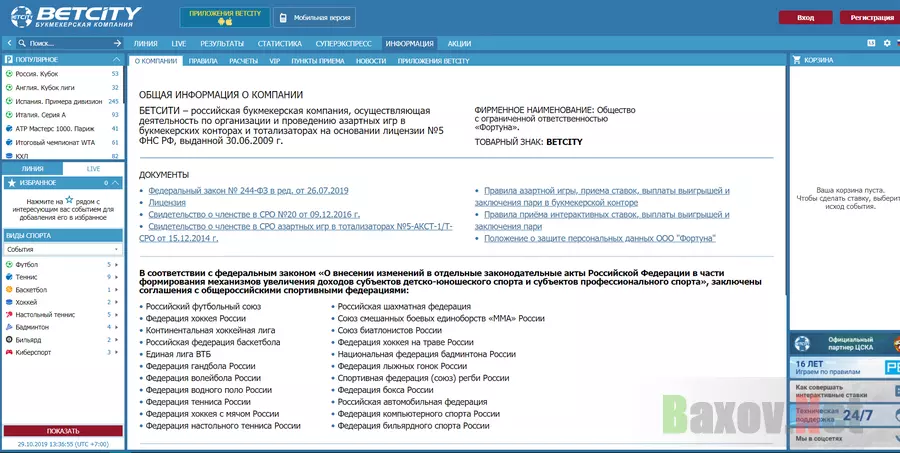Expand the Бадминтон sport row arrow

117,327
